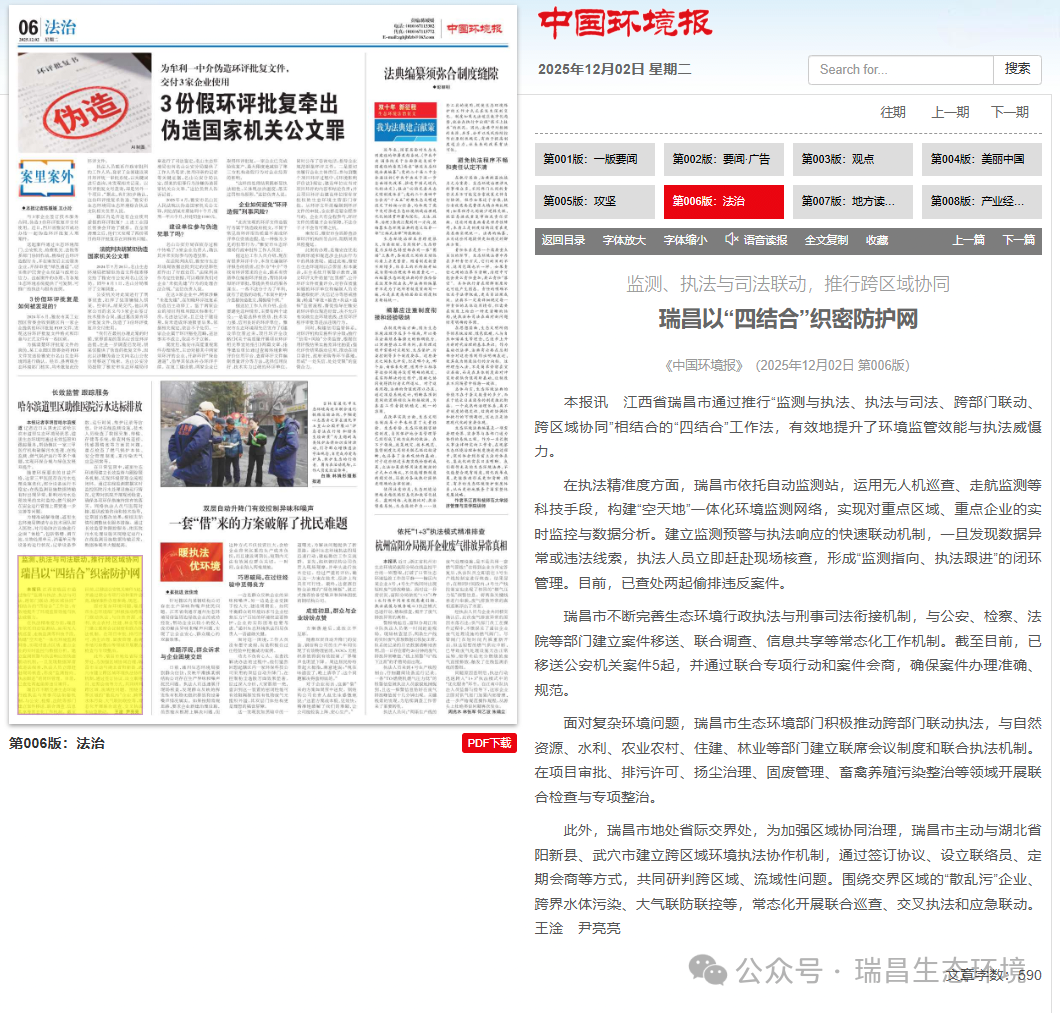Click the date text 2025年12月02日 星期二
The image size is (1060, 1013).
pyautogui.click(x=615, y=70)
